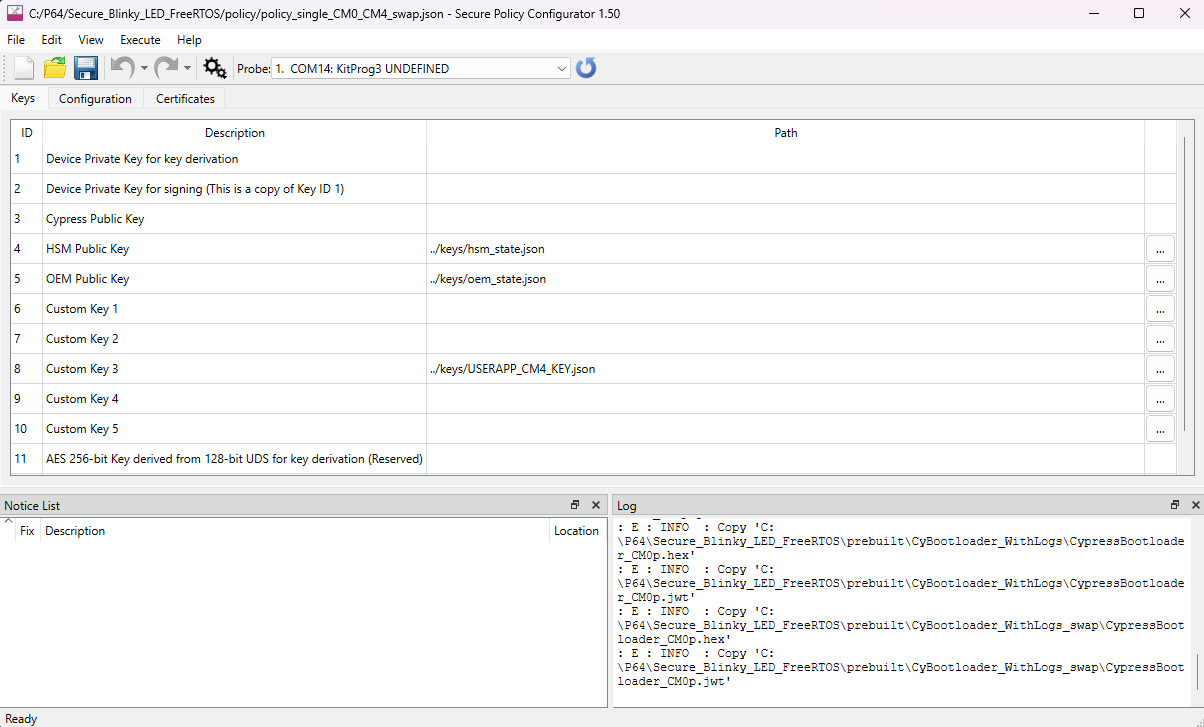Browse path for HSM Public Key
The height and width of the screenshot is (727, 1204).
pyautogui.click(x=1160, y=249)
